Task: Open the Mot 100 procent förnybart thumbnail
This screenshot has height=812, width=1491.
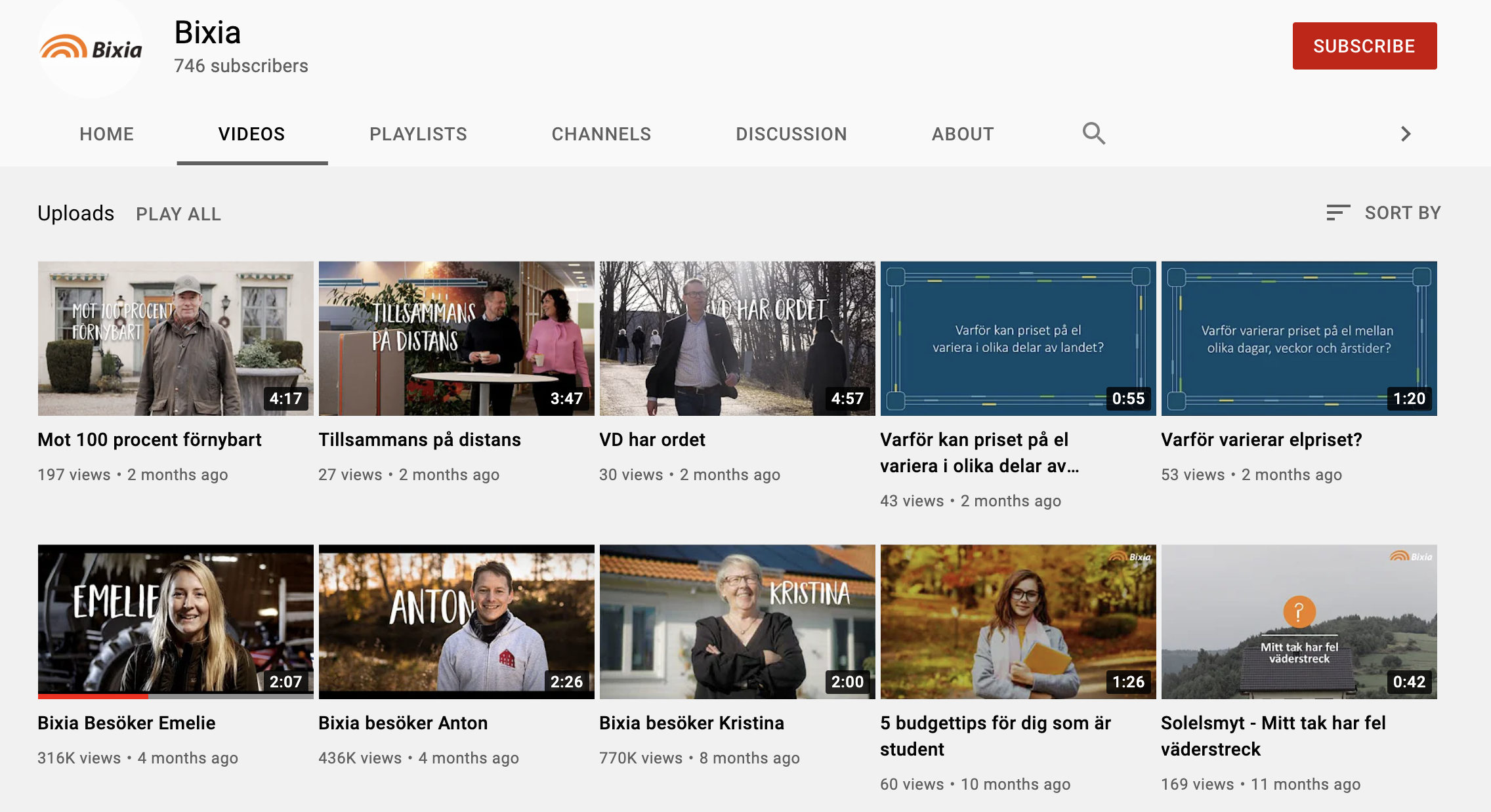Action: [x=176, y=338]
